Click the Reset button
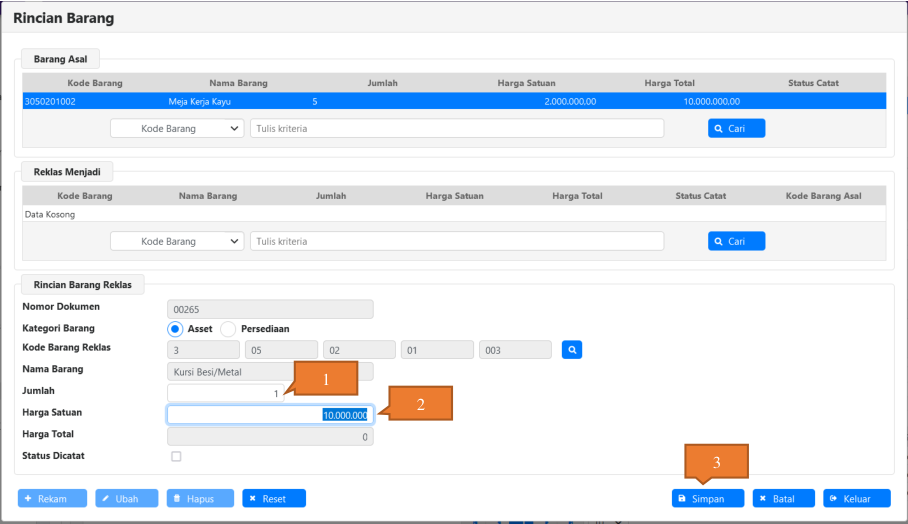The width and height of the screenshot is (908, 524). coord(273,498)
